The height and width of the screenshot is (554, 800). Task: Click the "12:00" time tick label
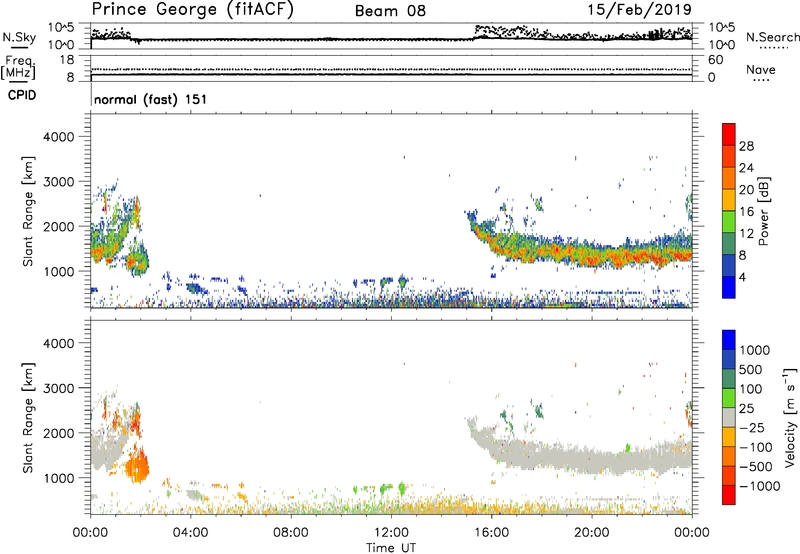391,533
